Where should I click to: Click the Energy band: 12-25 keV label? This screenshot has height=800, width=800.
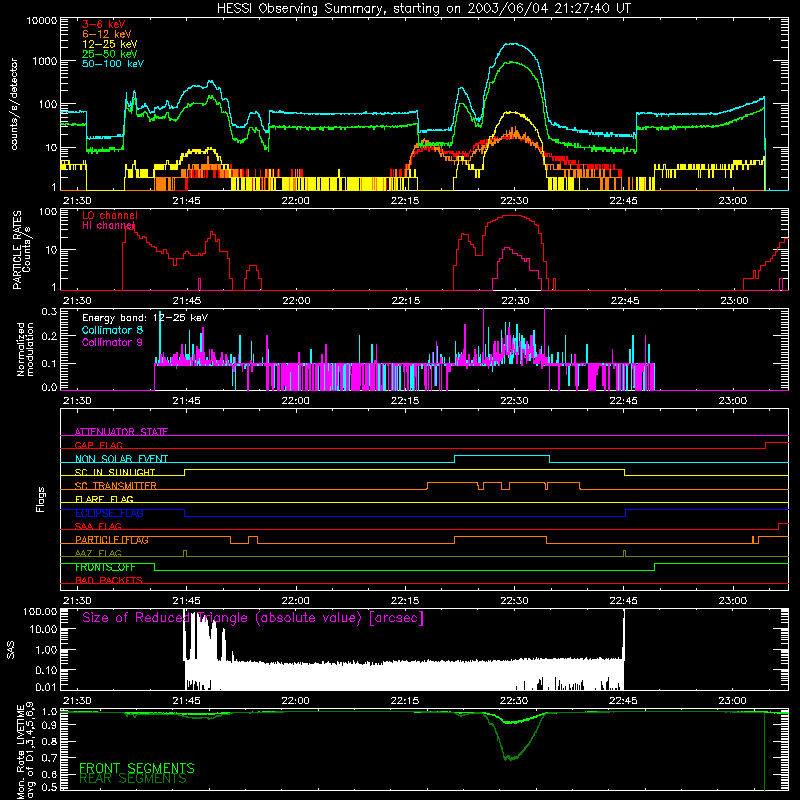pyautogui.click(x=145, y=318)
